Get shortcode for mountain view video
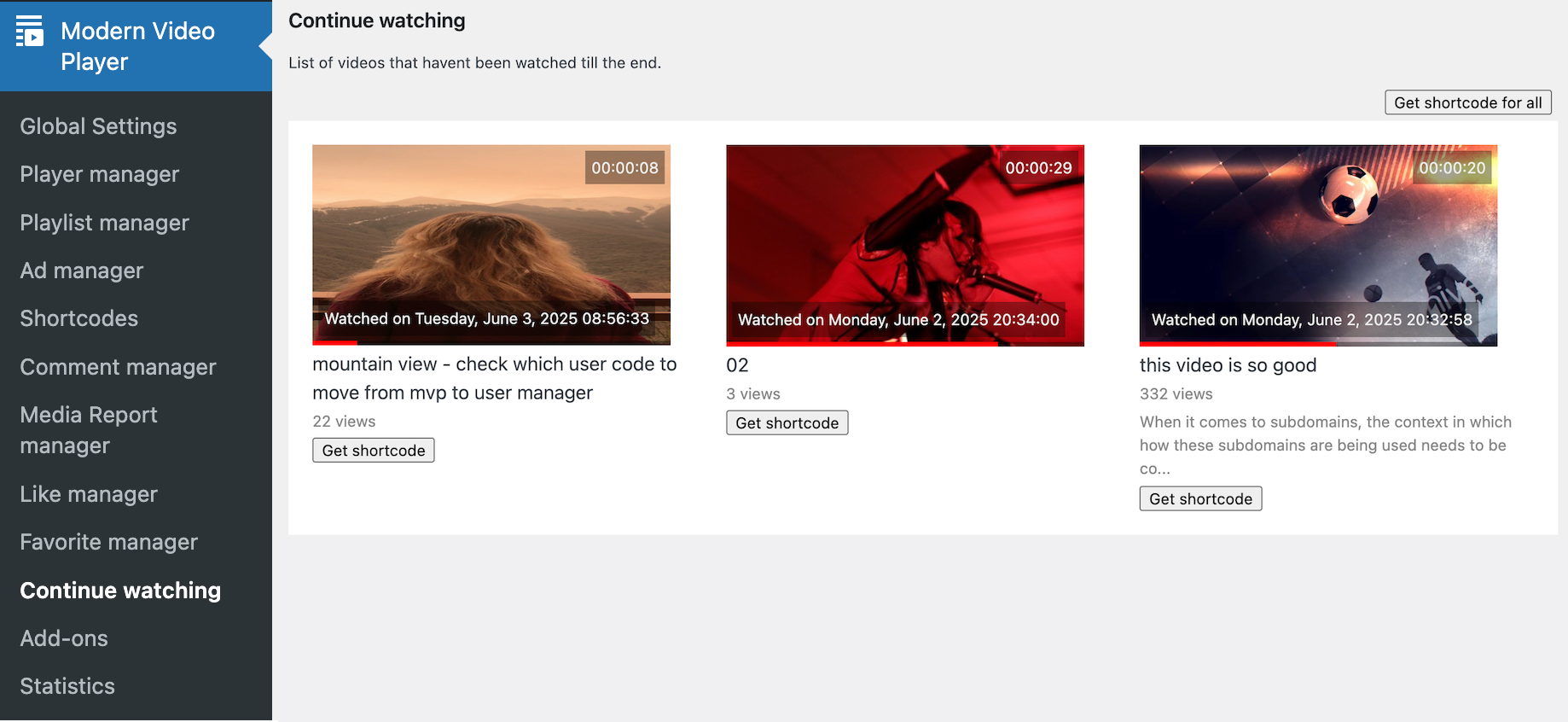Image resolution: width=1568 pixels, height=722 pixels. [x=373, y=451]
